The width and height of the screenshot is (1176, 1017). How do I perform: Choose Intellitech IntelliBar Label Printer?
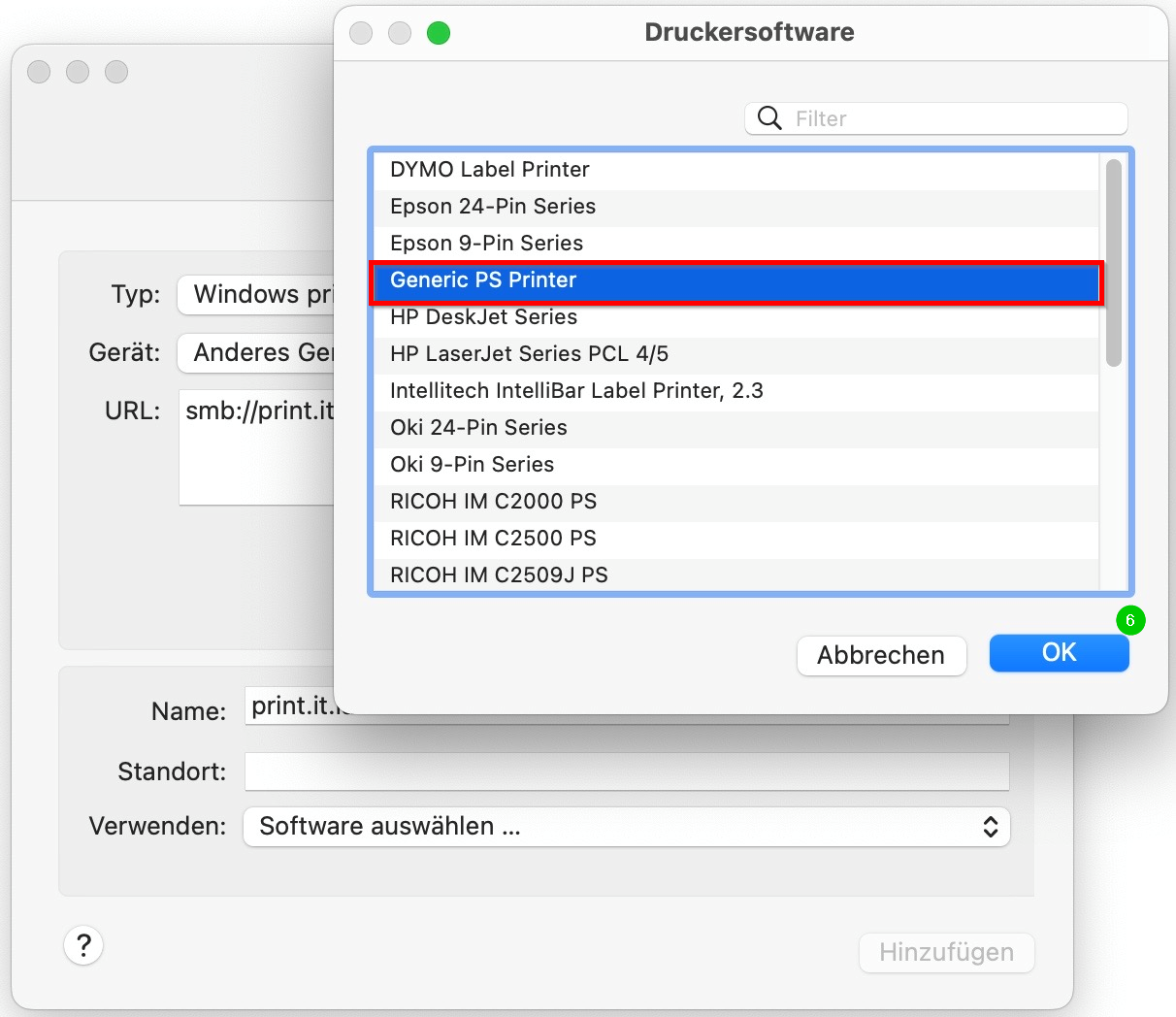tap(576, 391)
